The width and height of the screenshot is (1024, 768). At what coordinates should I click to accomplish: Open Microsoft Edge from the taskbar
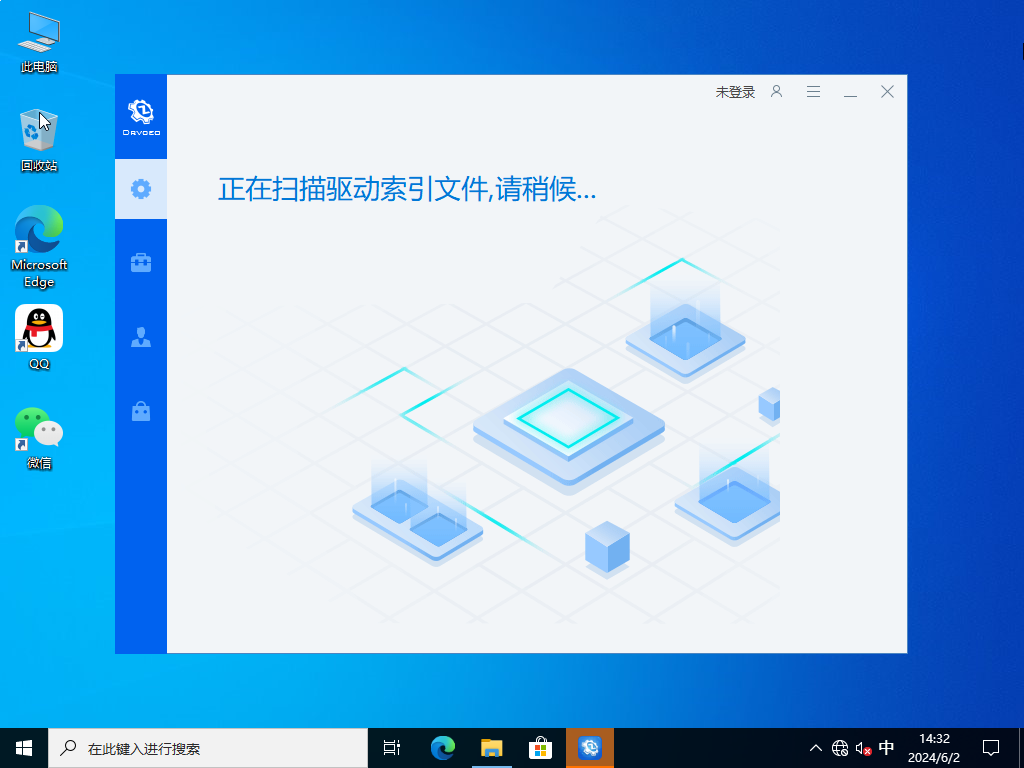click(442, 747)
